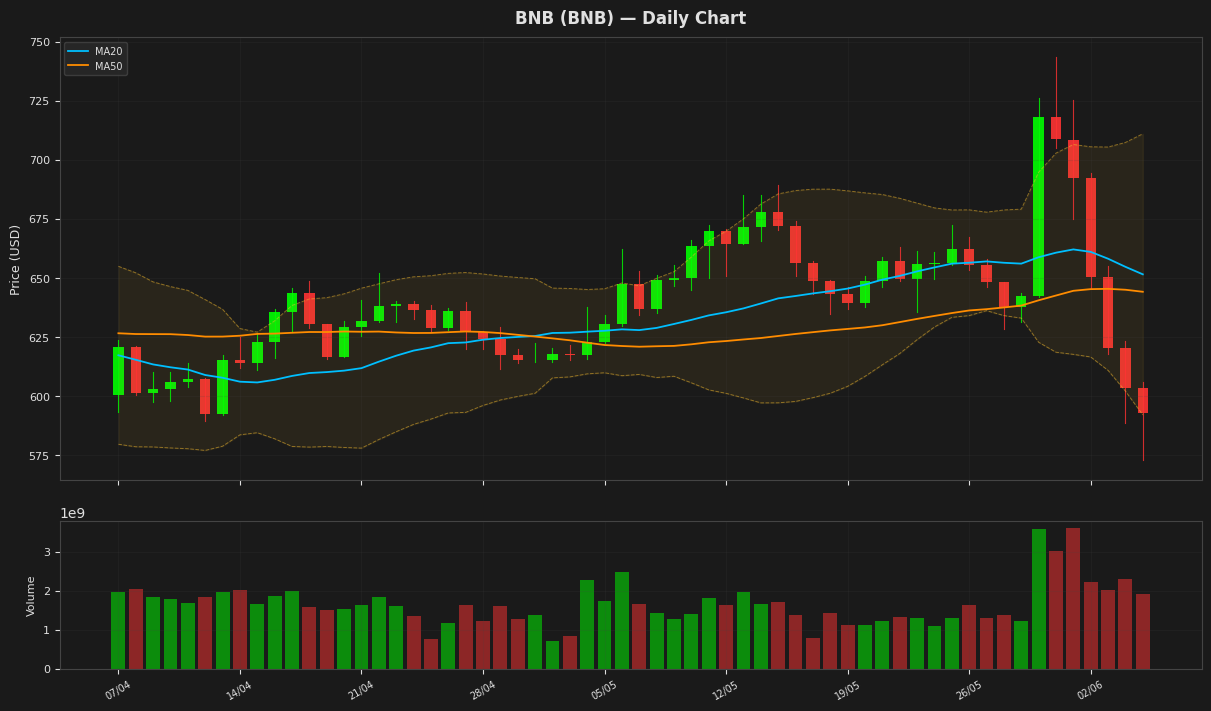Click the 650 price tick label
This screenshot has width=1211, height=711.
(x=40, y=278)
